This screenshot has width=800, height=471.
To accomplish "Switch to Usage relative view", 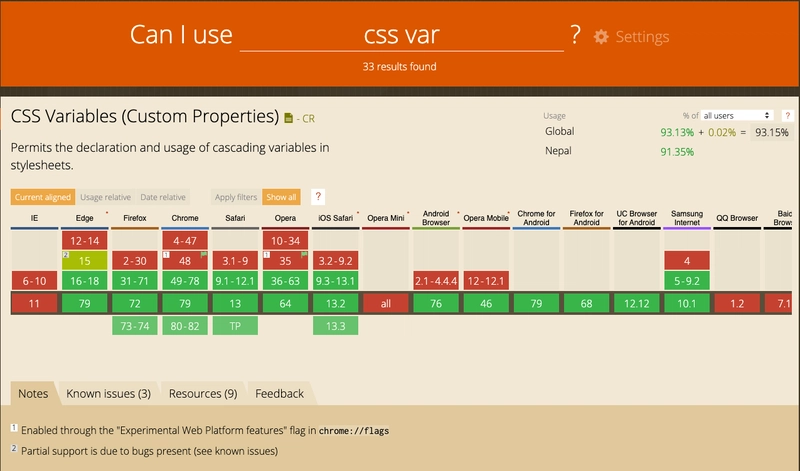I will [x=106, y=197].
